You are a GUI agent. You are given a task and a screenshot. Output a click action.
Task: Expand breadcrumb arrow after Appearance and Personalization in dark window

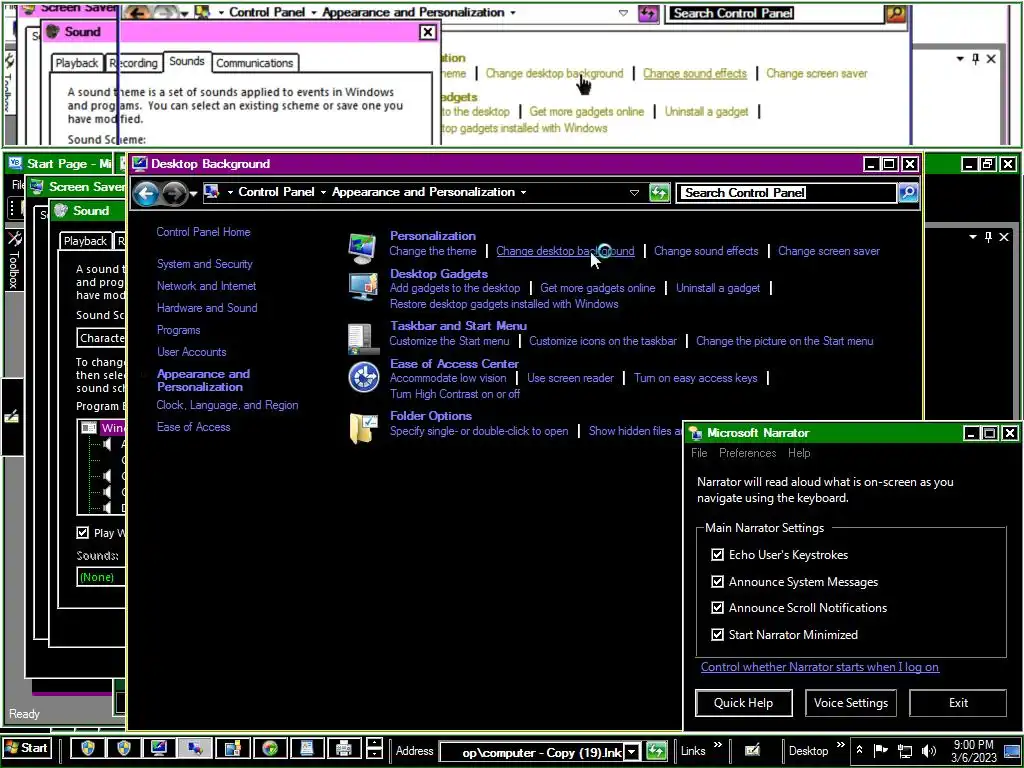523,193
